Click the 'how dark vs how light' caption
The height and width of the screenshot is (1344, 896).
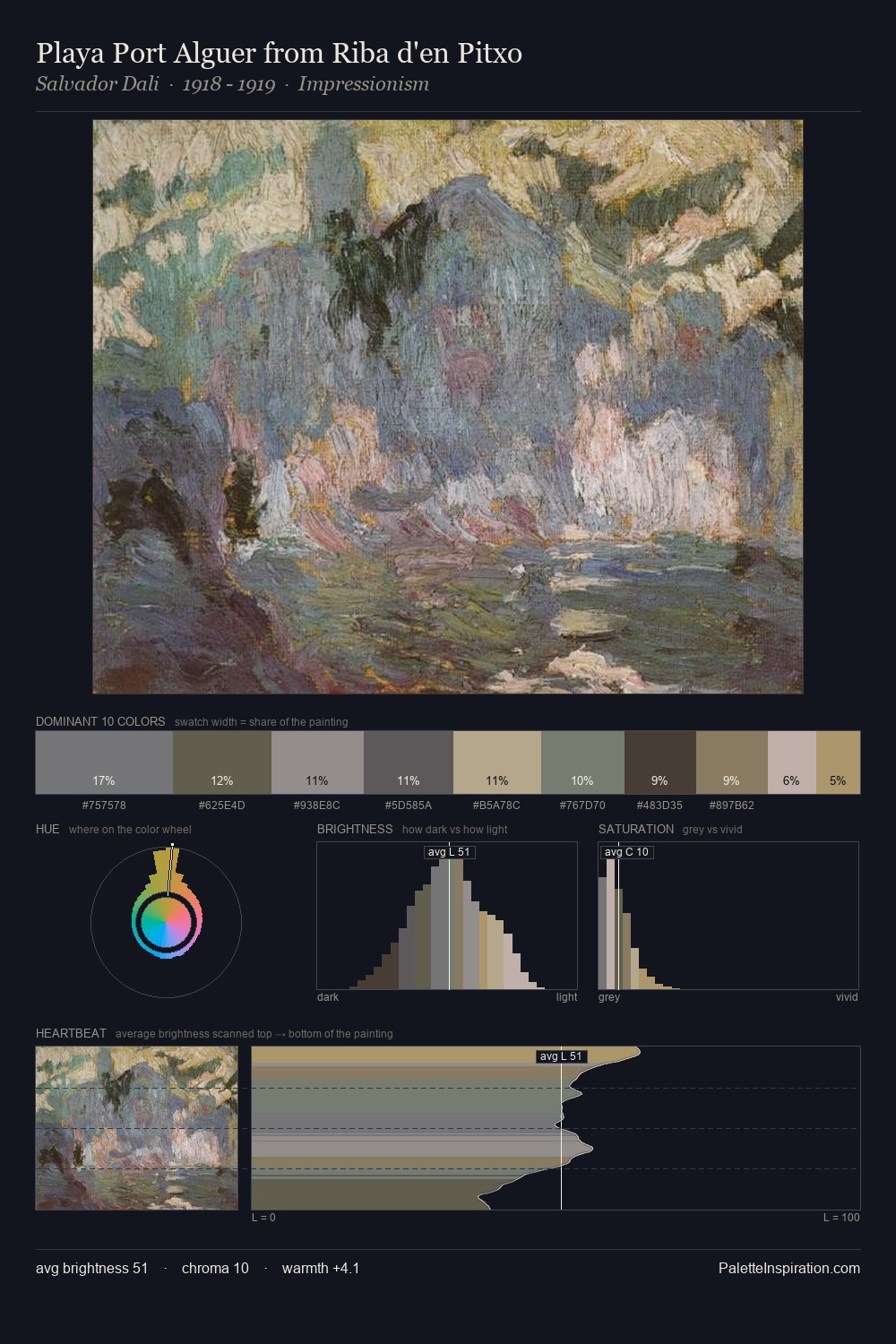(x=455, y=830)
